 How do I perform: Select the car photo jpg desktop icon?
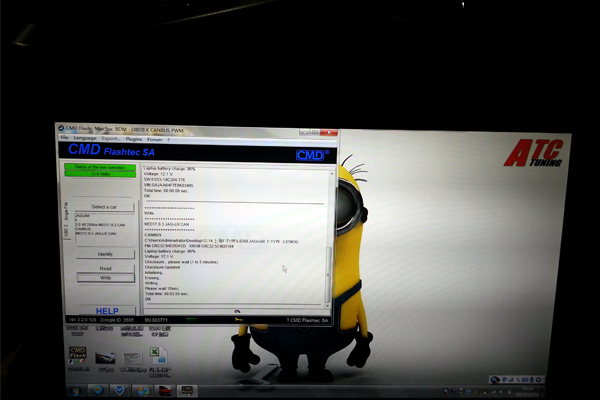tap(105, 358)
